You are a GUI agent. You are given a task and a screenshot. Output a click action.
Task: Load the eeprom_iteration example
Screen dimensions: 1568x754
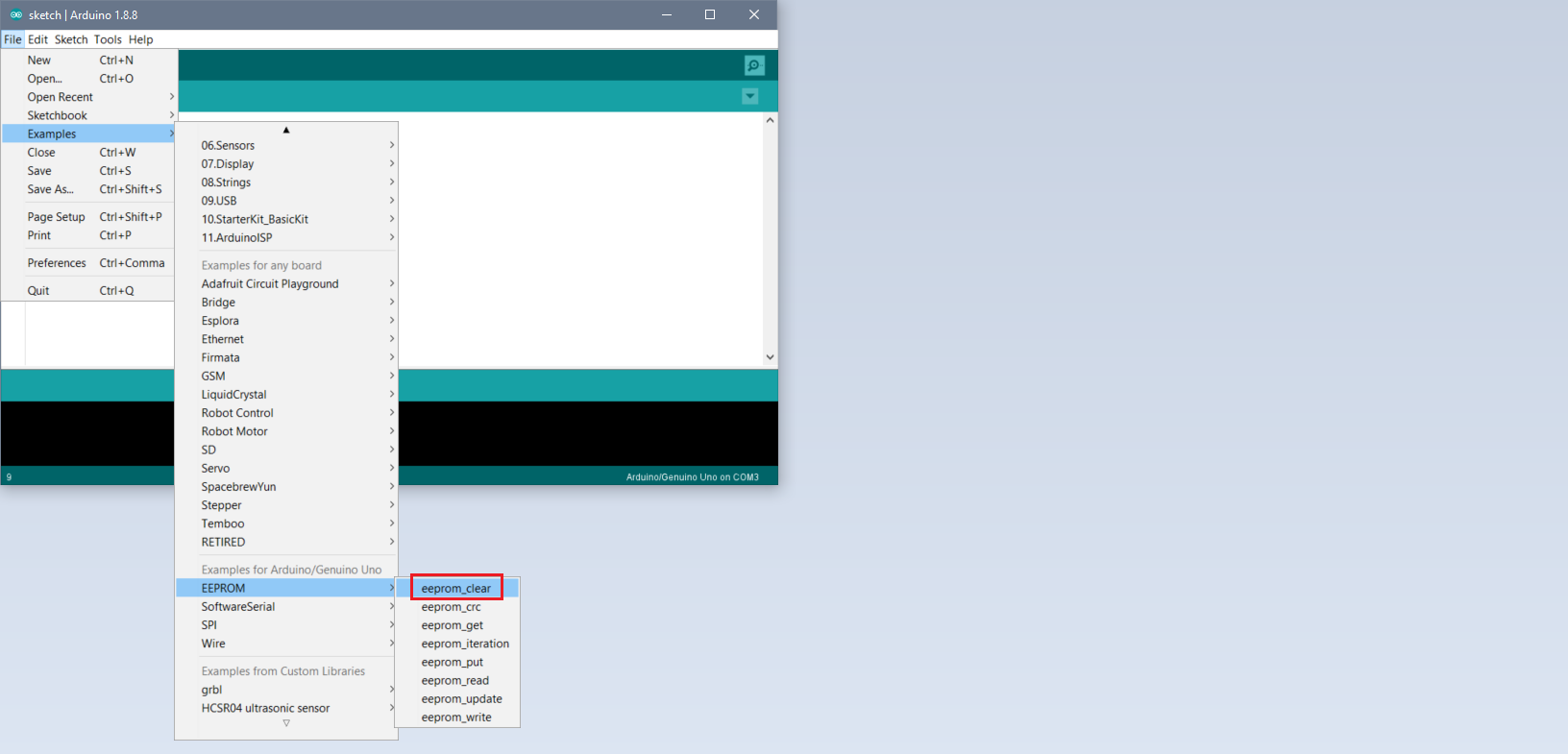457,644
